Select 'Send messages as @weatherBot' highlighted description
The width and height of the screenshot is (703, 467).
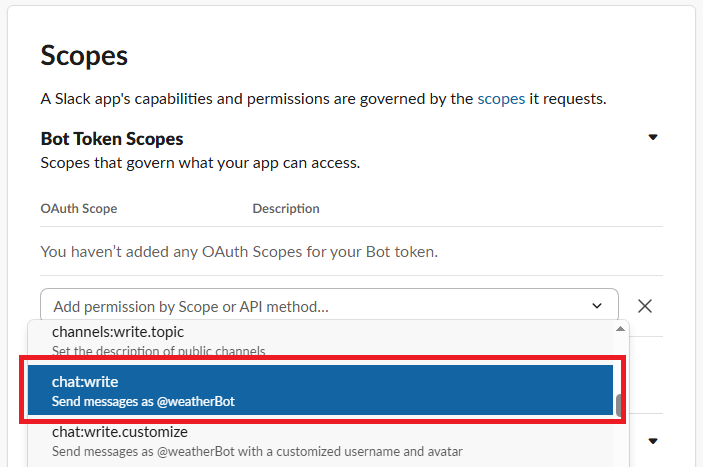click(143, 401)
